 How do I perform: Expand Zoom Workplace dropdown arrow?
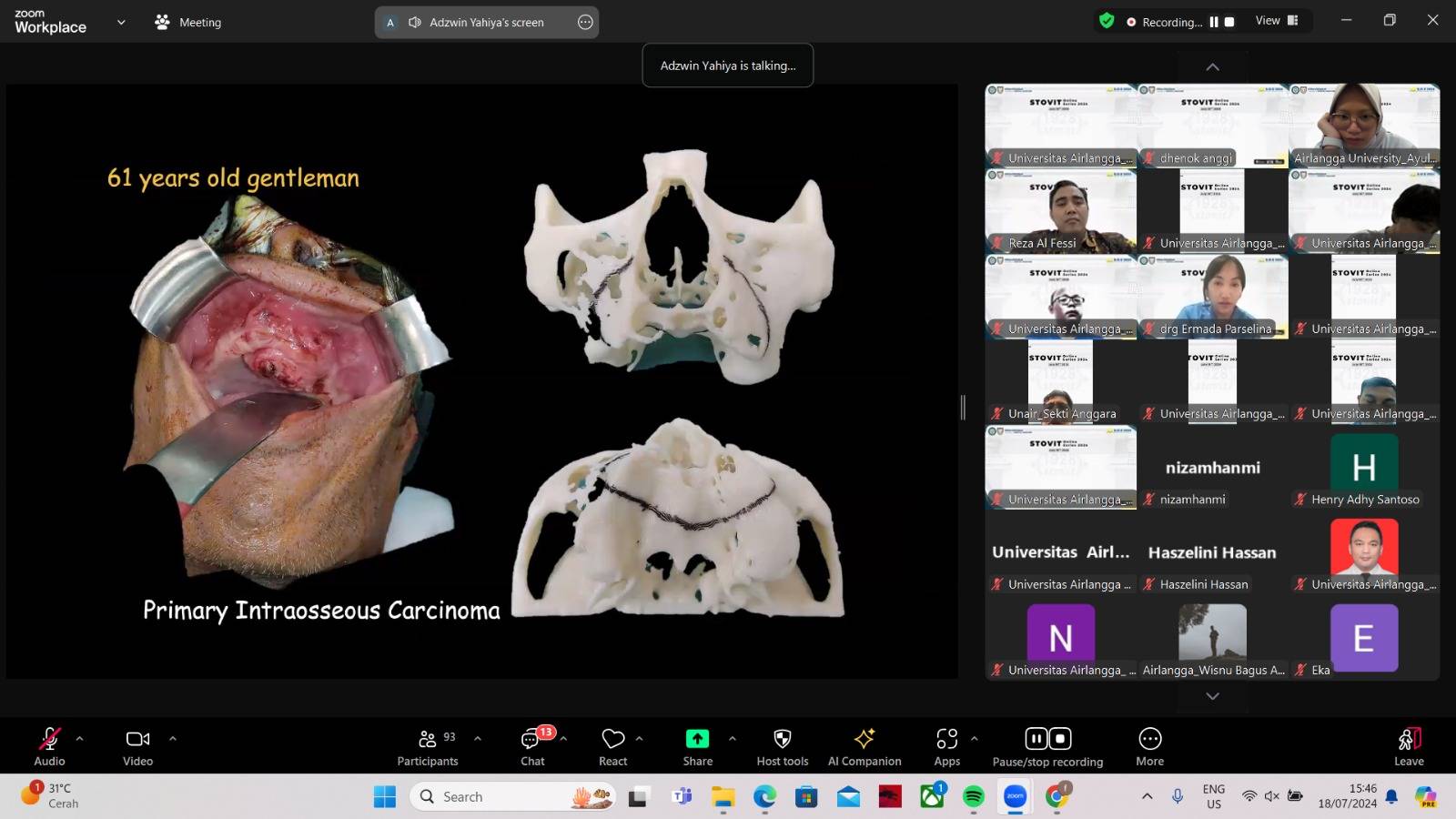point(121,22)
